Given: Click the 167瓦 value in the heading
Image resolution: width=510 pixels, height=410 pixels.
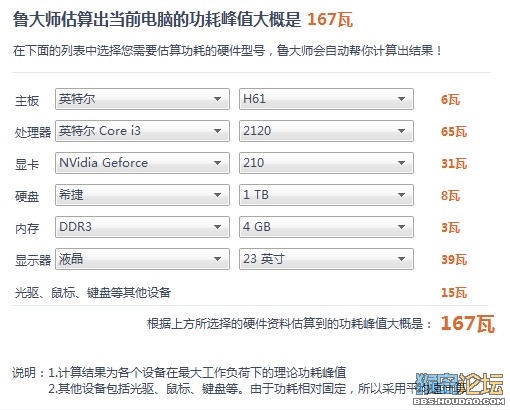Looking at the screenshot, I should point(330,19).
